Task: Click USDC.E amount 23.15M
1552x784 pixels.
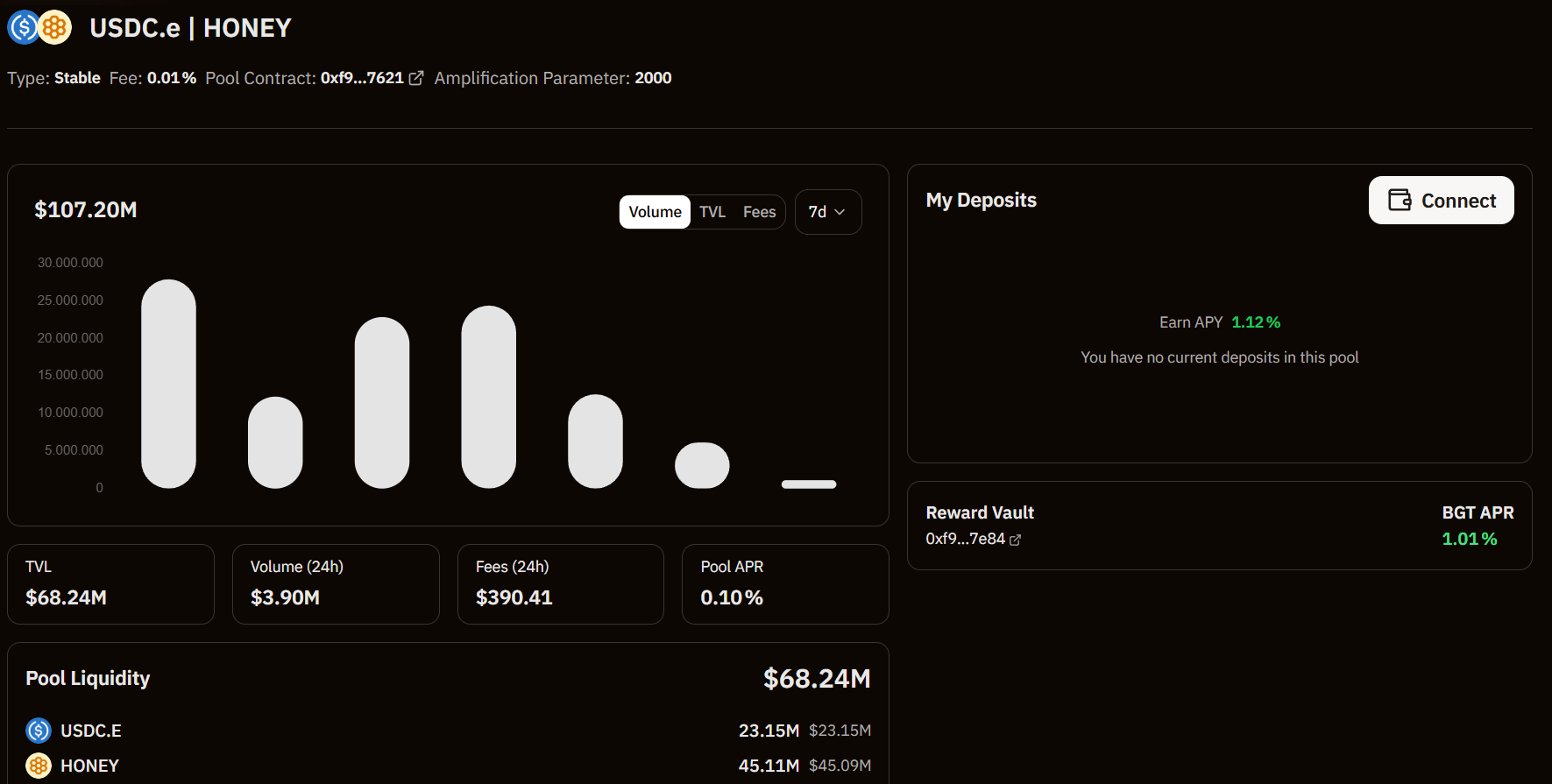Action: 769,731
